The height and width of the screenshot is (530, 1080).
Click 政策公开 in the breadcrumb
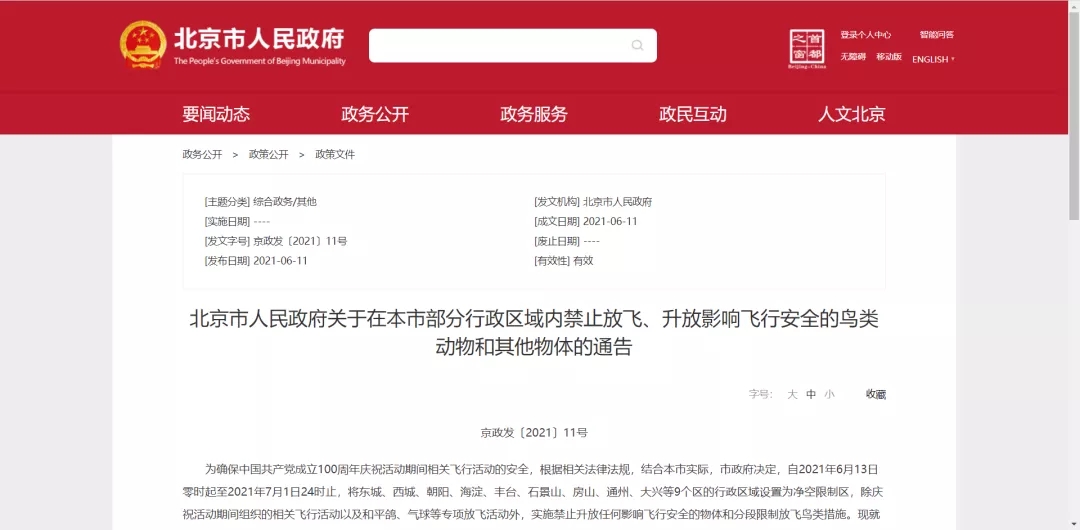268,154
